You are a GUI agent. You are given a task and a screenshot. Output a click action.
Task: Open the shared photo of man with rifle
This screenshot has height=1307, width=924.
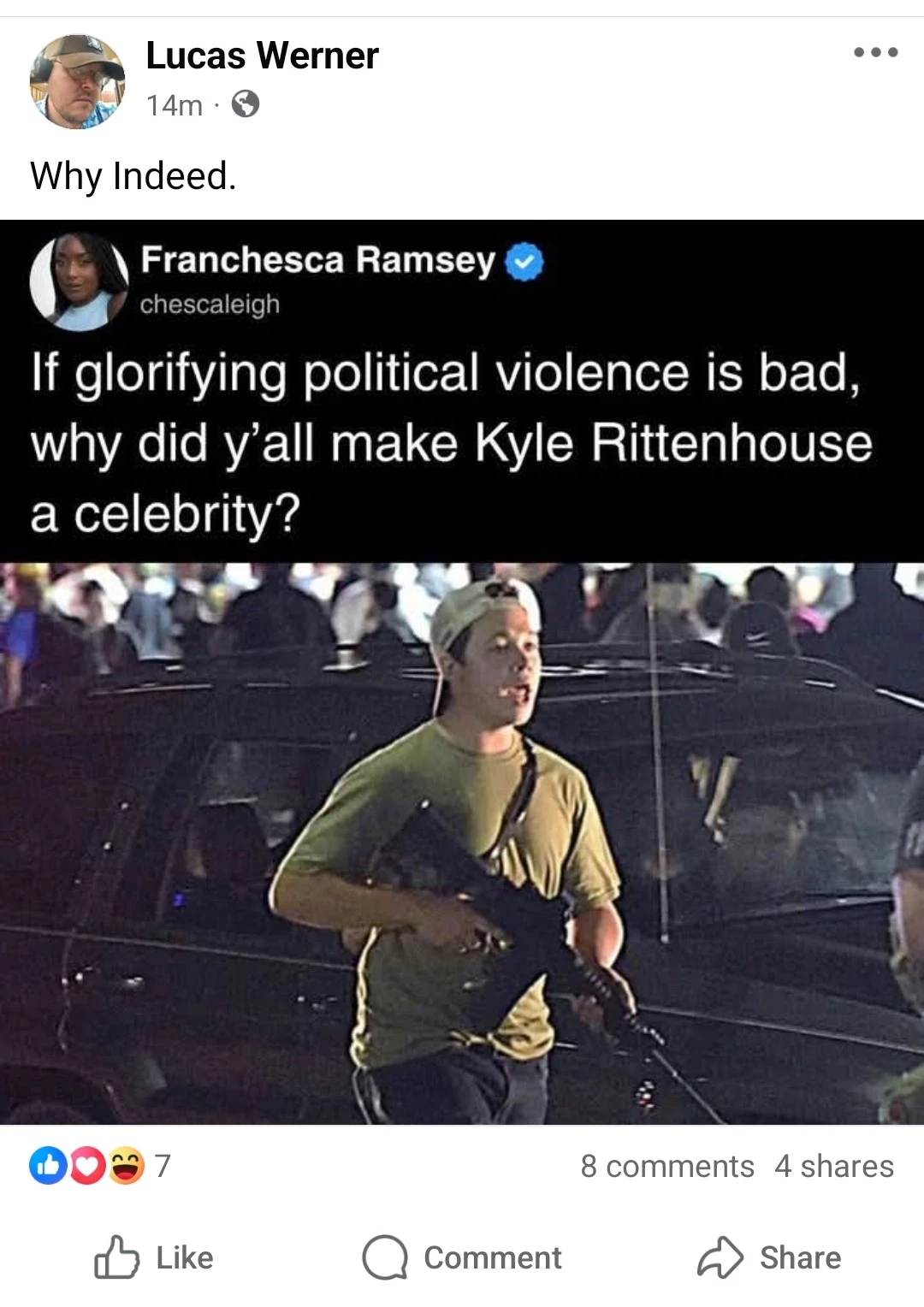tap(462, 843)
